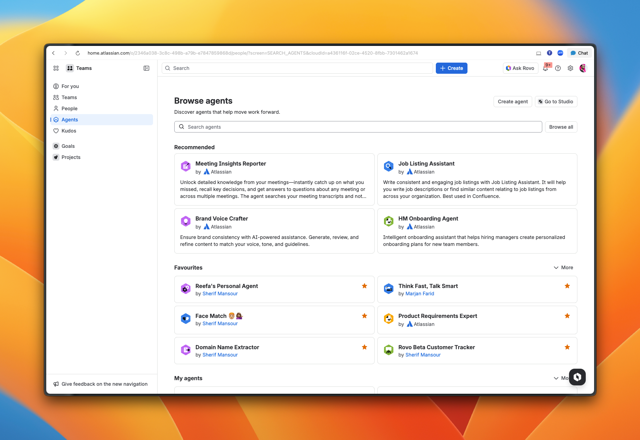
Task: Click Give feedback on the new navigation
Action: point(100,384)
